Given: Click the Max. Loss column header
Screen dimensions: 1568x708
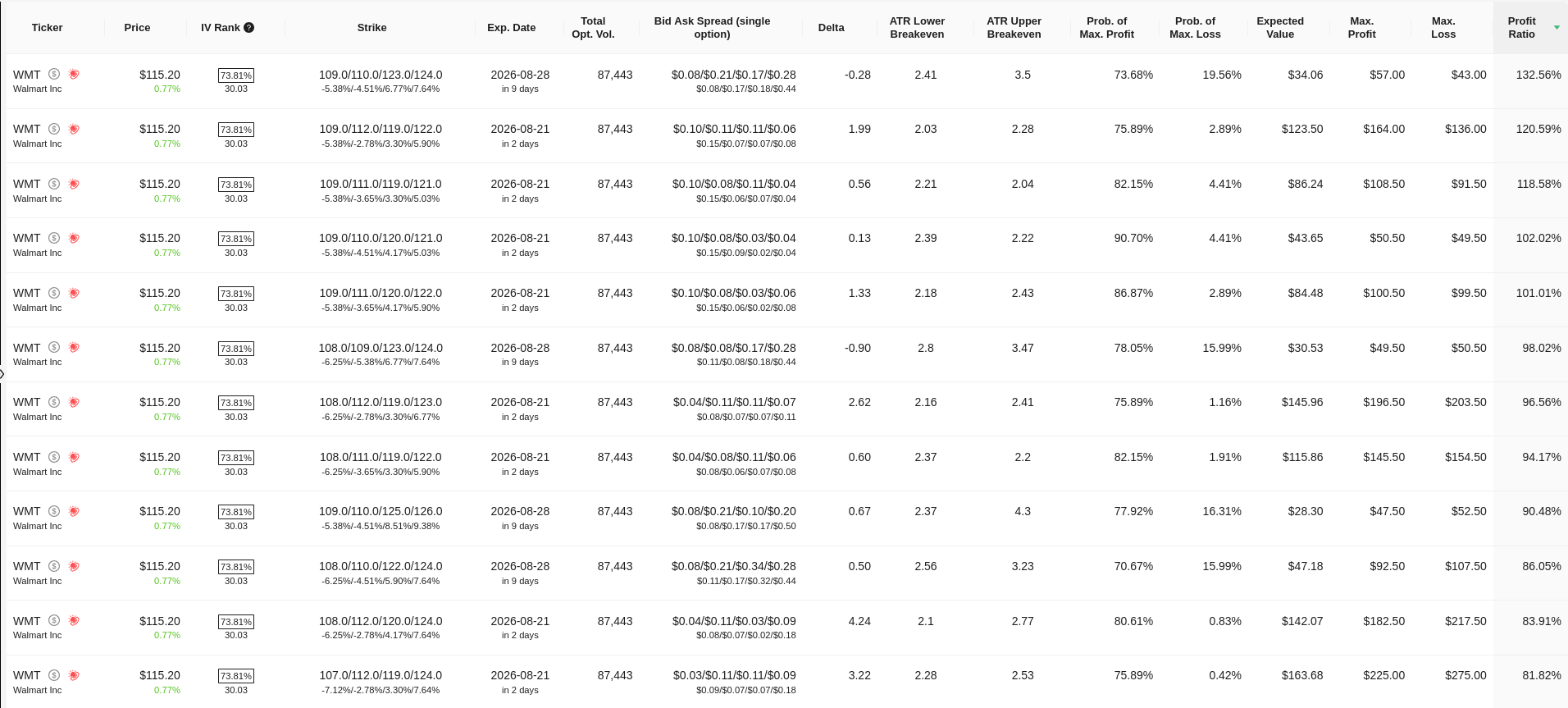Looking at the screenshot, I should (x=1443, y=28).
